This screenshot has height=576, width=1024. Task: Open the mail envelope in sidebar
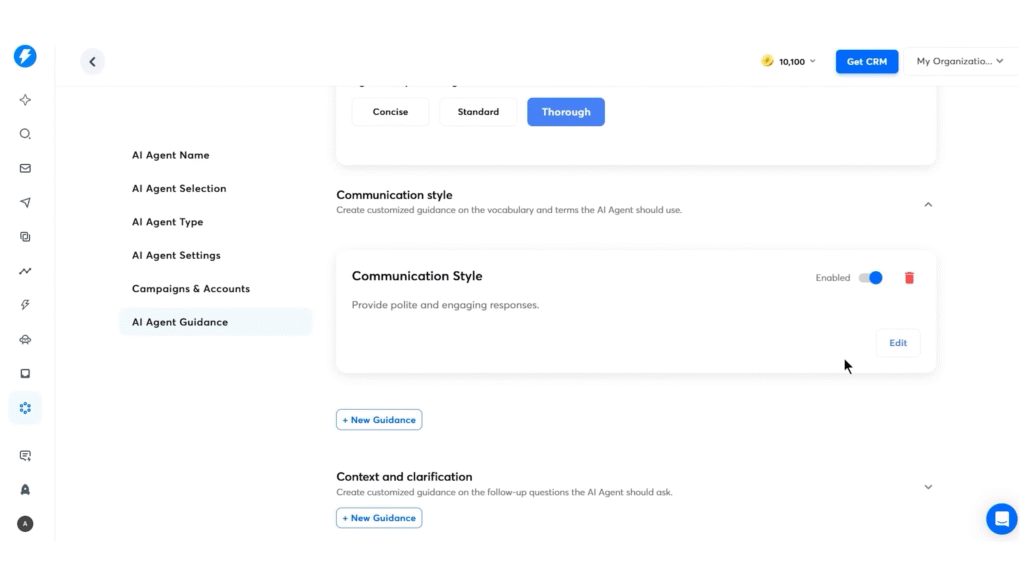[x=25, y=168]
